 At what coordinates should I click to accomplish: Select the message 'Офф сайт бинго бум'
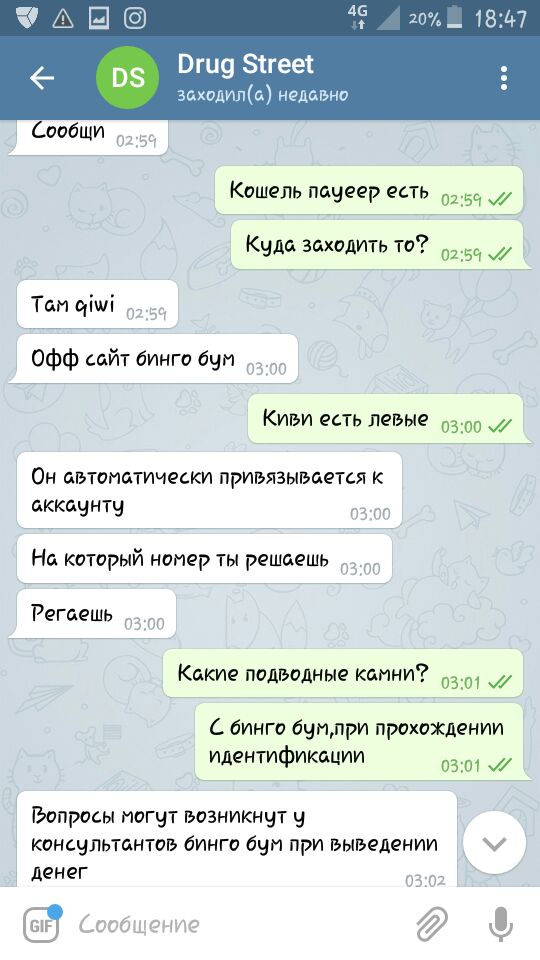coord(153,358)
